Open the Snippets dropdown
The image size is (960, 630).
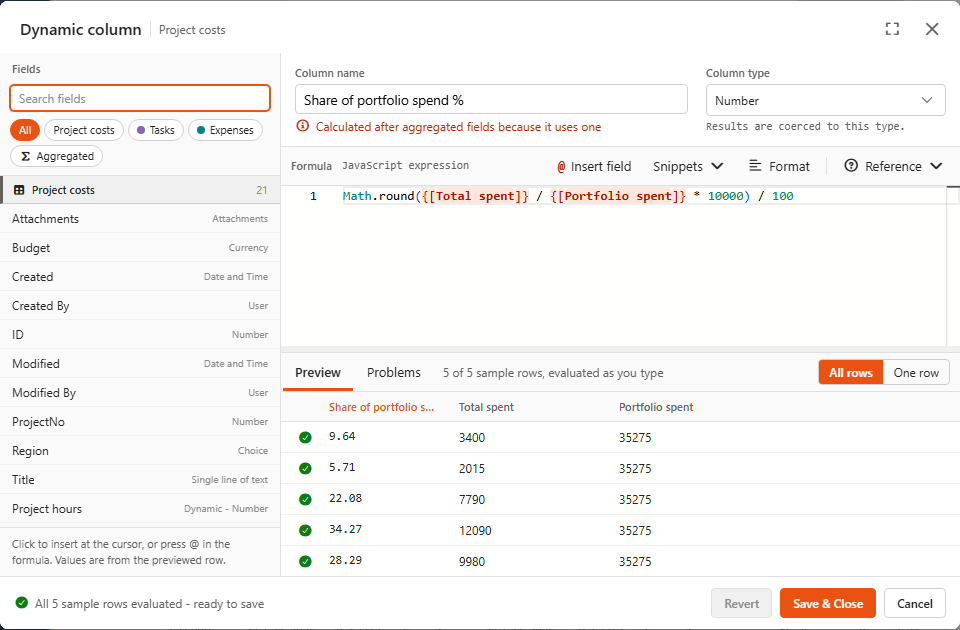click(688, 166)
